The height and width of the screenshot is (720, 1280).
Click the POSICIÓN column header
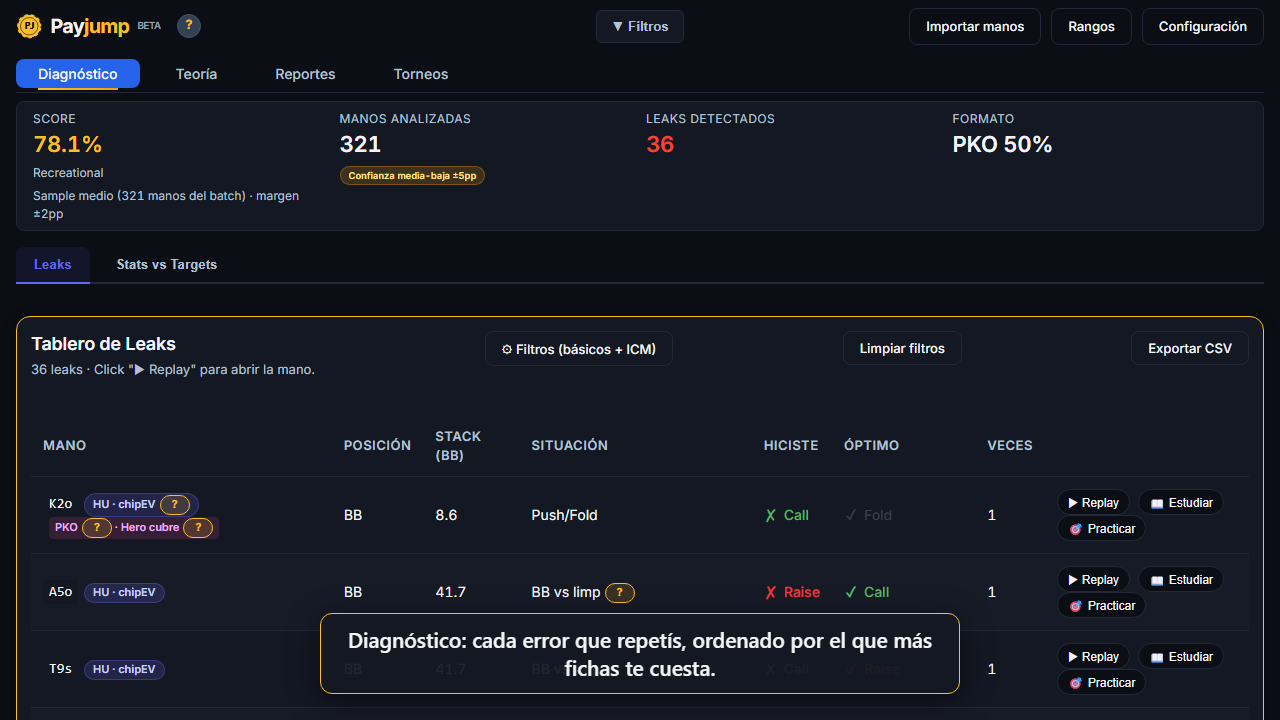coord(377,446)
